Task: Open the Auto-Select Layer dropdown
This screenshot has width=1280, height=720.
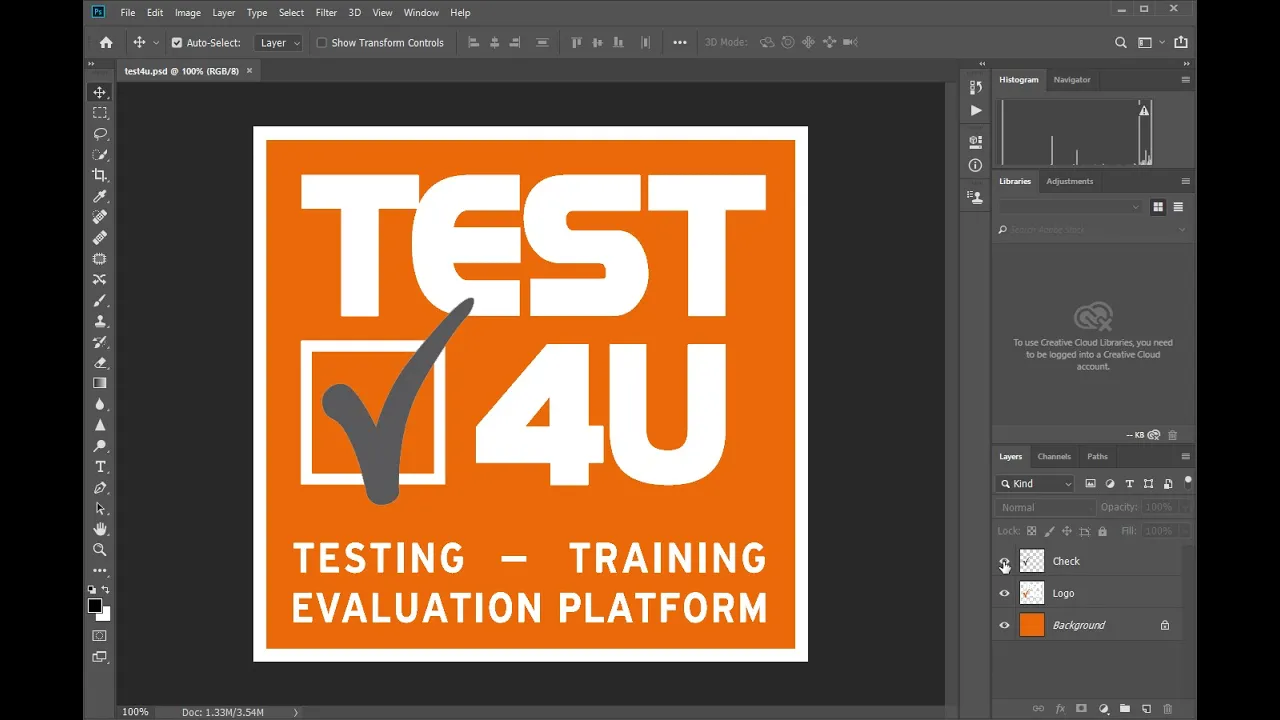Action: pos(279,43)
